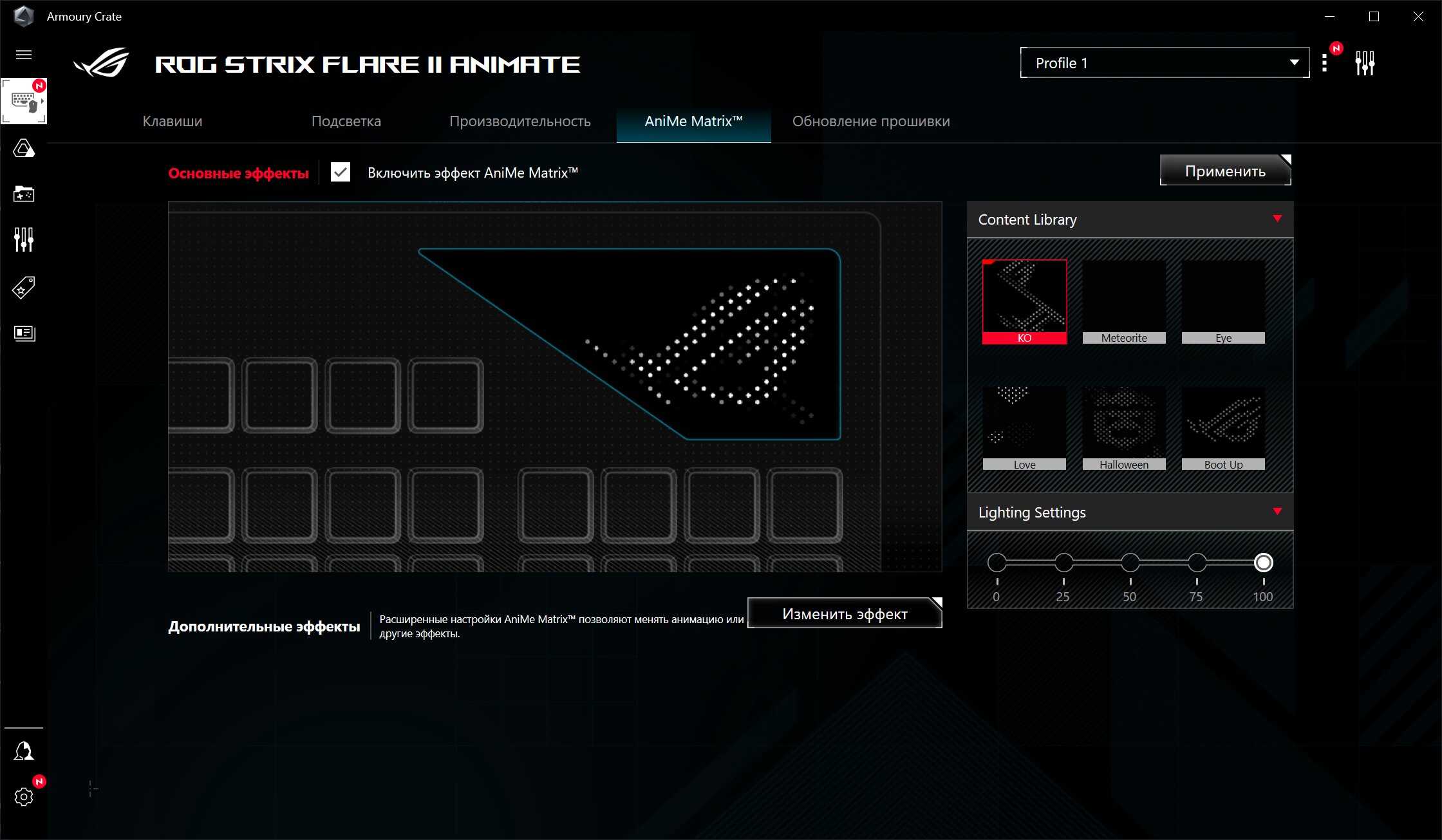The height and width of the screenshot is (840, 1442).
Task: Set brightness slider to 50
Action: 1130,563
